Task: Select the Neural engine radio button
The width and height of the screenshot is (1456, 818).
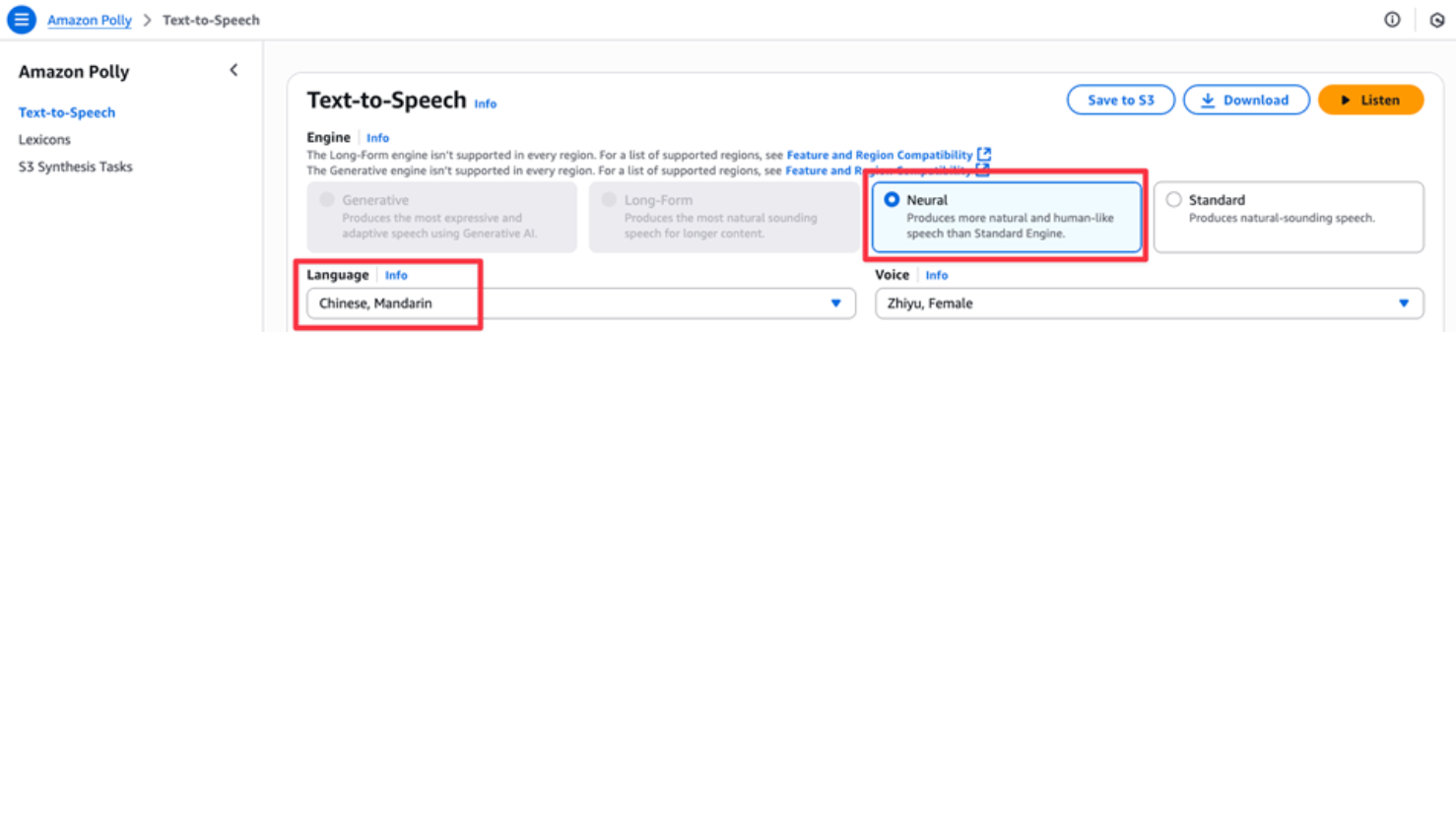Action: click(x=892, y=200)
